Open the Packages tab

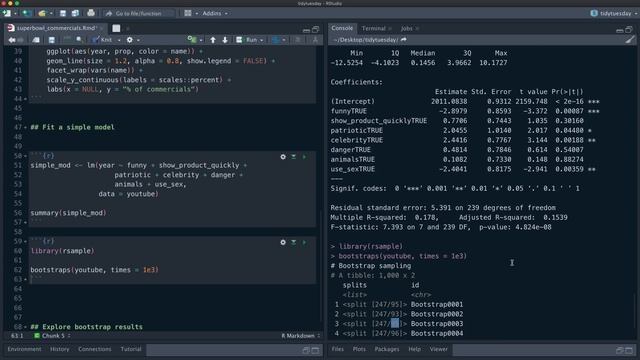coord(387,349)
